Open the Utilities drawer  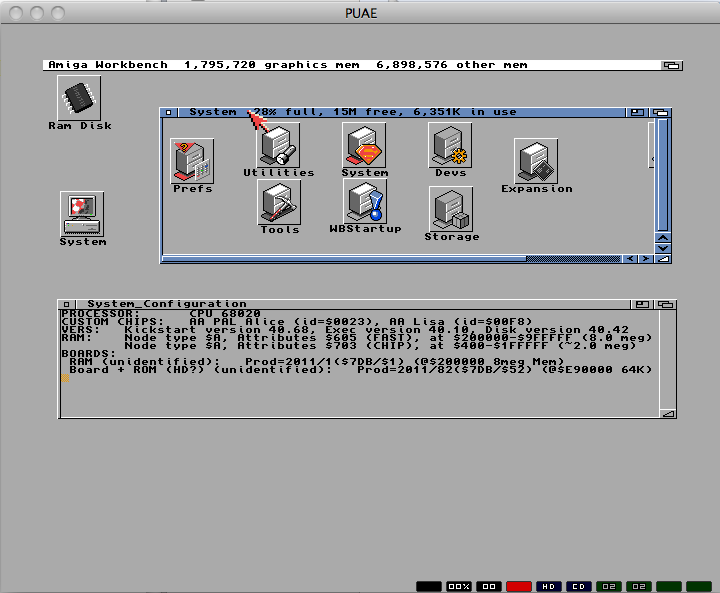278,146
